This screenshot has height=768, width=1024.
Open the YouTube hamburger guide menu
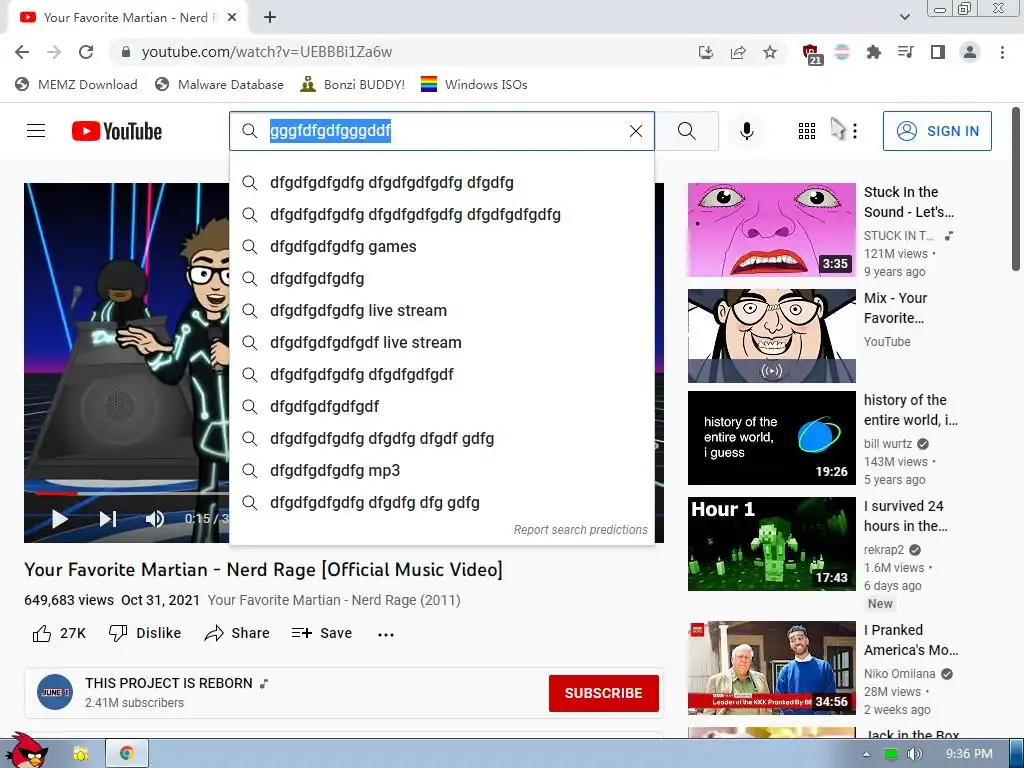coord(36,131)
